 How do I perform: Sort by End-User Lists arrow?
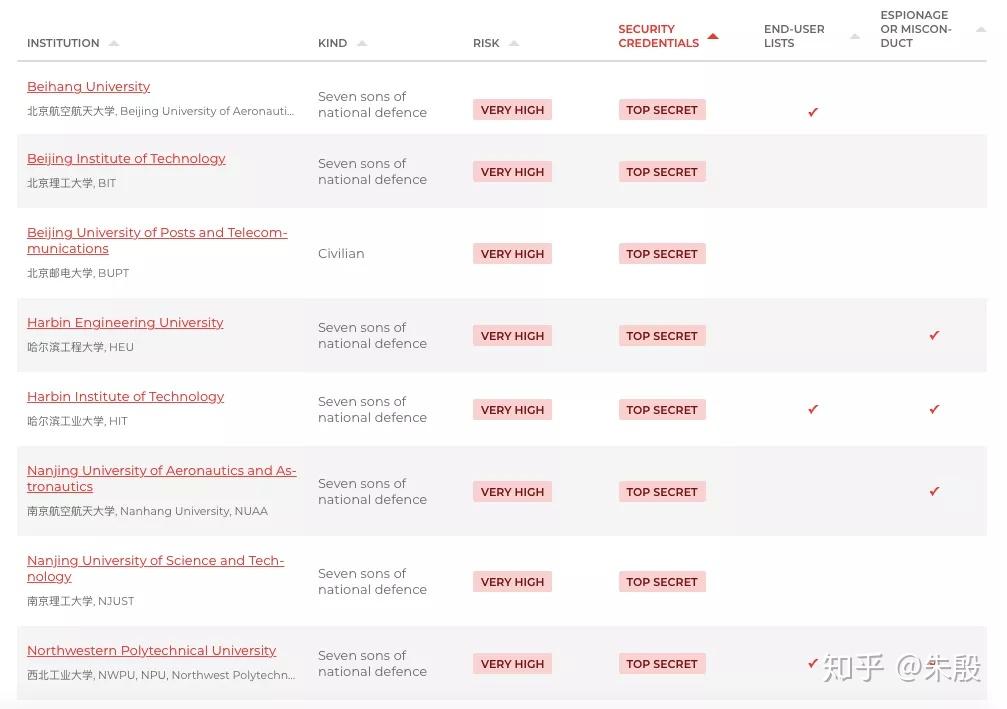point(855,36)
